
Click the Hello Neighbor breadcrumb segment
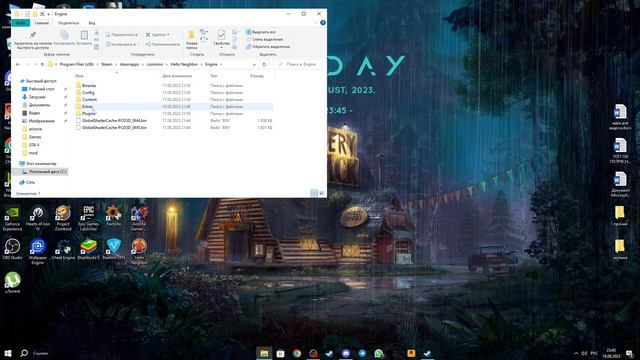tap(184, 64)
